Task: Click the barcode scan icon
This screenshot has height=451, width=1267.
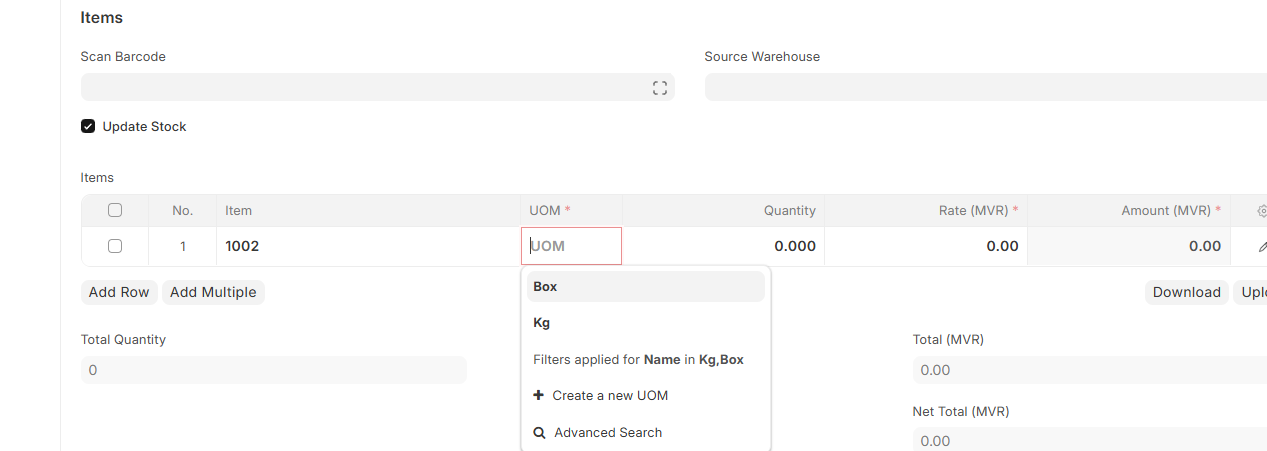Action: click(x=659, y=88)
